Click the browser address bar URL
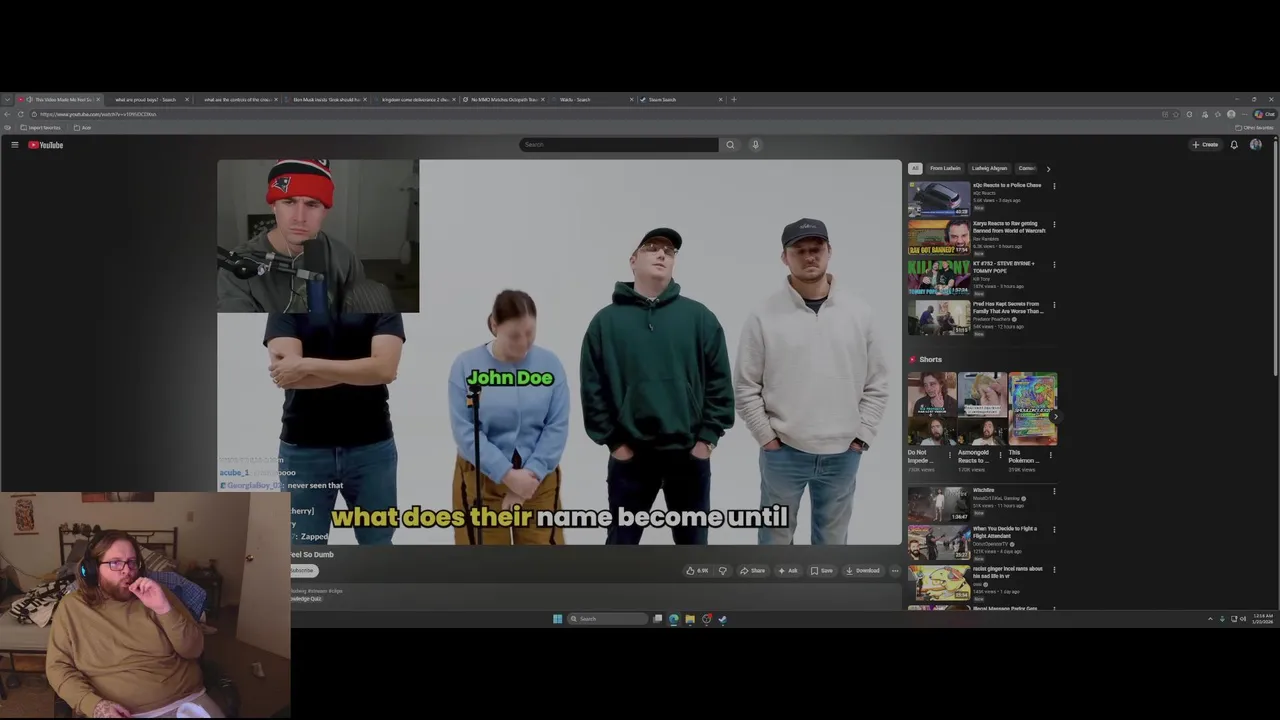Viewport: 1280px width, 720px height. [98, 114]
